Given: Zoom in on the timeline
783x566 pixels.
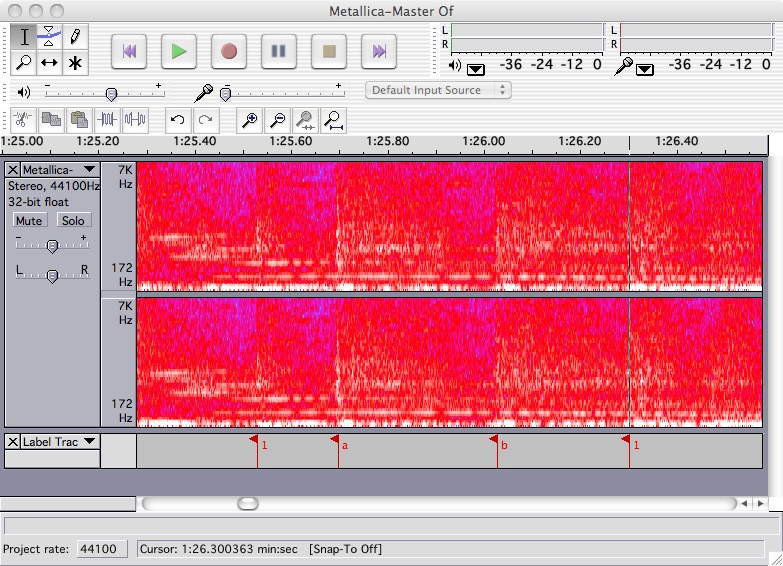Looking at the screenshot, I should pyautogui.click(x=249, y=120).
